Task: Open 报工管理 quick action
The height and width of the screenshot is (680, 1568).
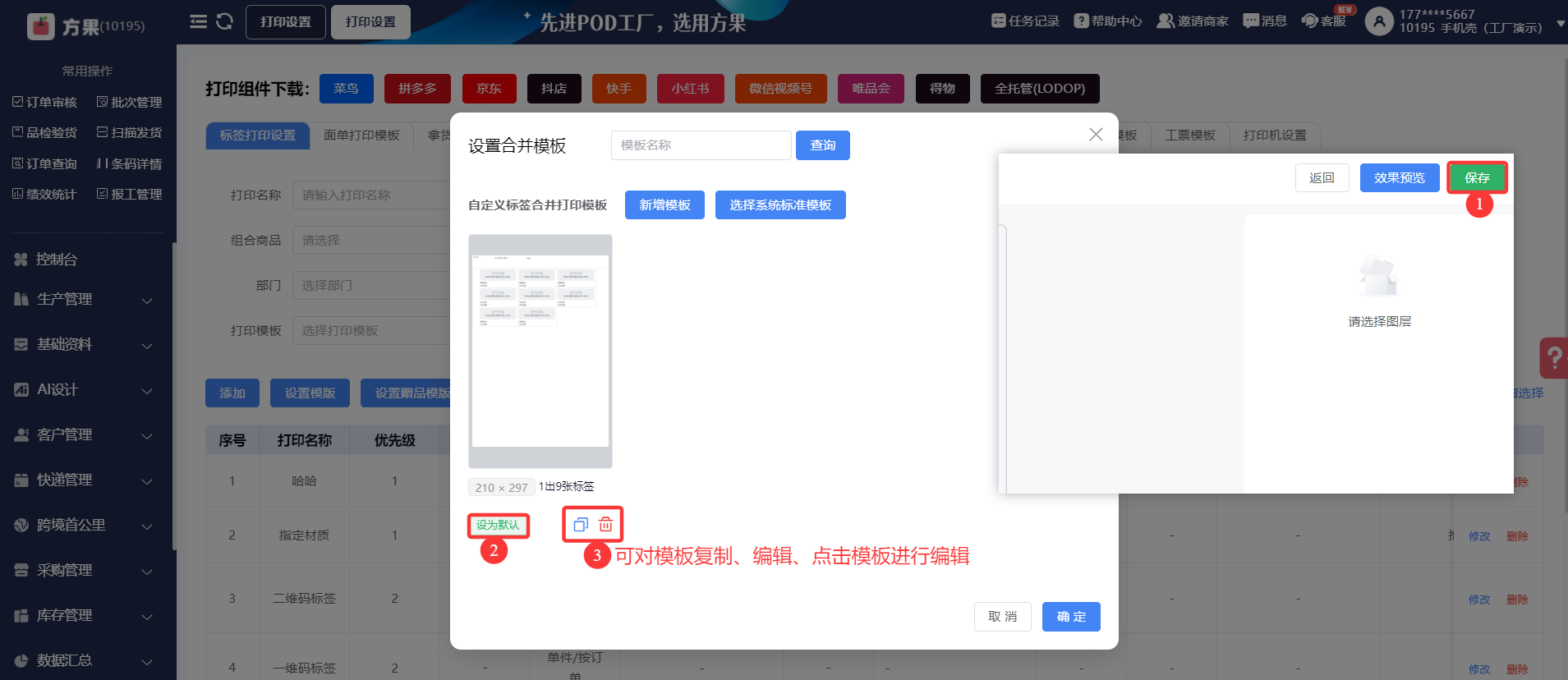Action: click(130, 194)
